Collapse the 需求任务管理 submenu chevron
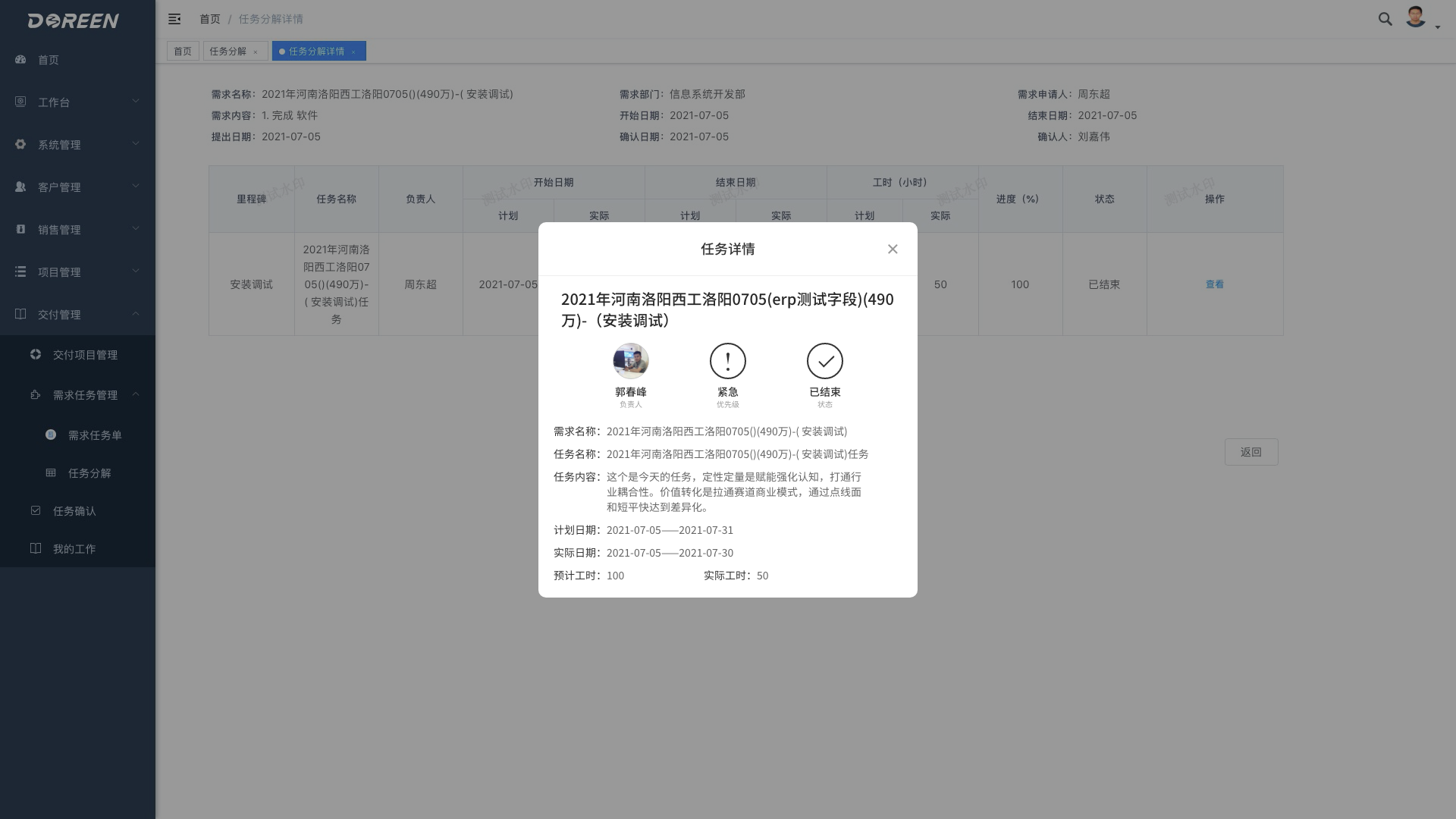 click(136, 394)
